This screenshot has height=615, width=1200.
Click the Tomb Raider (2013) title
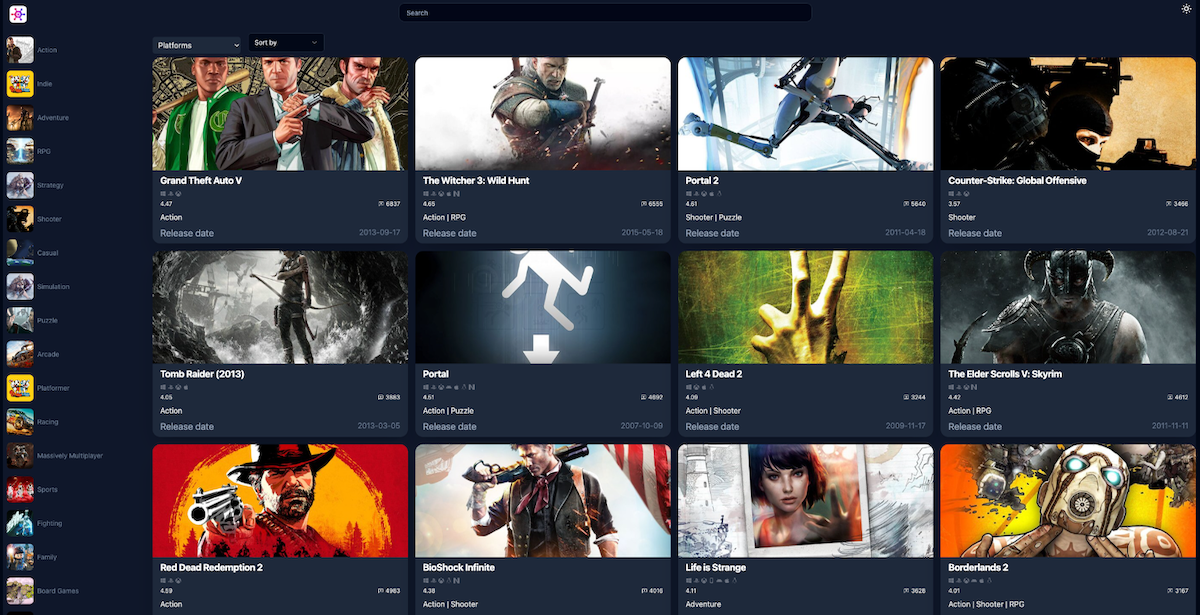tap(202, 374)
